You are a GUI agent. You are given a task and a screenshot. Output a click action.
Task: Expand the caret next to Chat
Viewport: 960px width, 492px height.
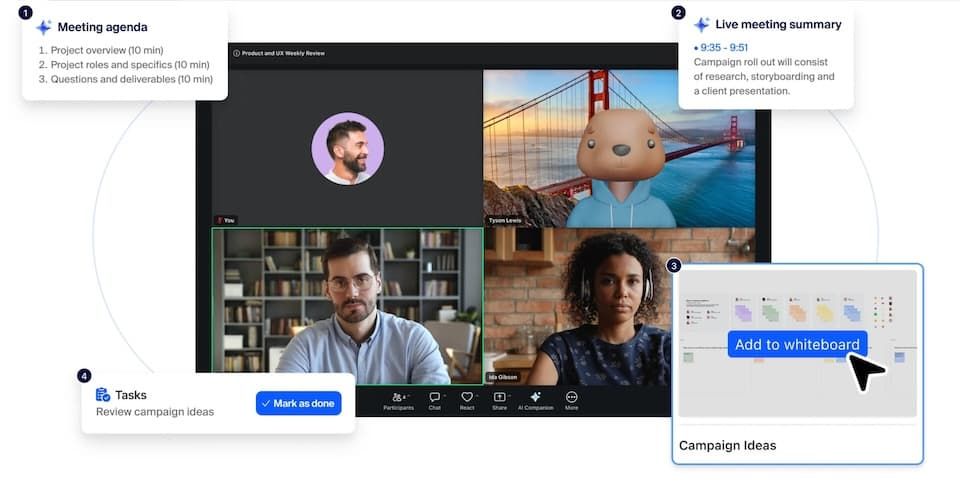tap(444, 396)
